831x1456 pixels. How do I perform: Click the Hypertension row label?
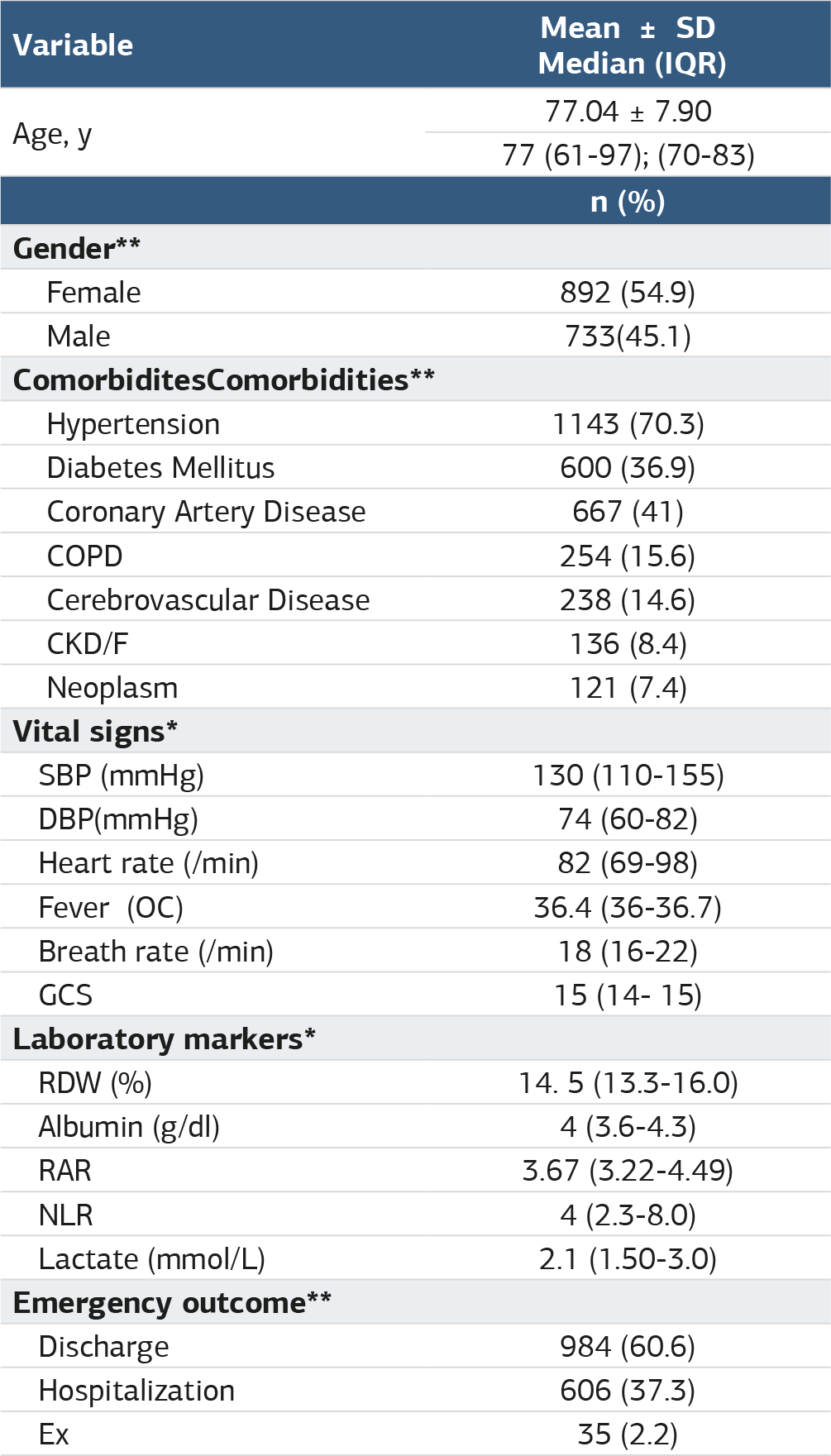(x=133, y=424)
